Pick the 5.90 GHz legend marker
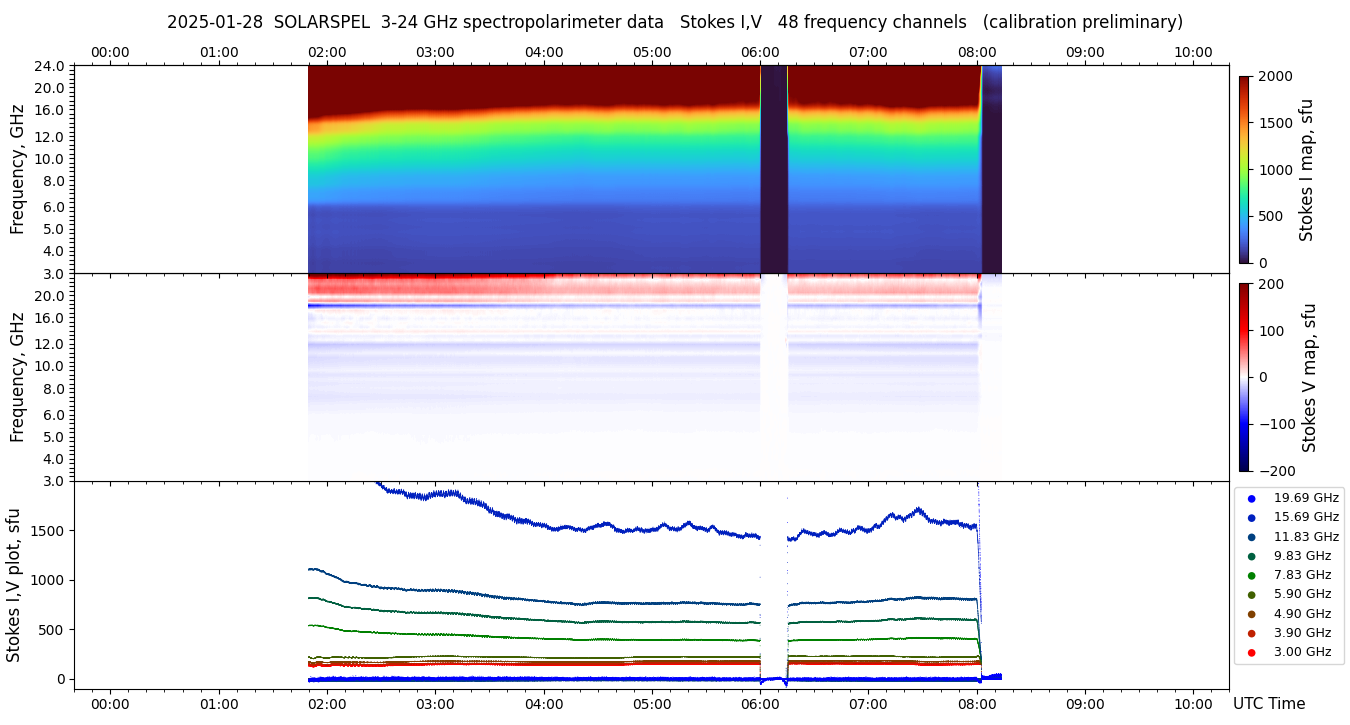Viewport: 1350px width, 725px height. (1250, 595)
